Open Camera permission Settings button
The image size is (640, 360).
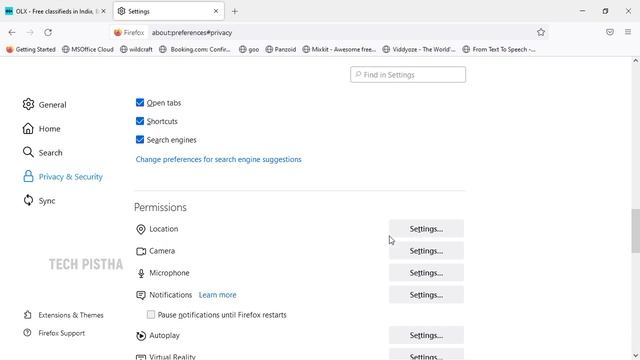tap(426, 251)
